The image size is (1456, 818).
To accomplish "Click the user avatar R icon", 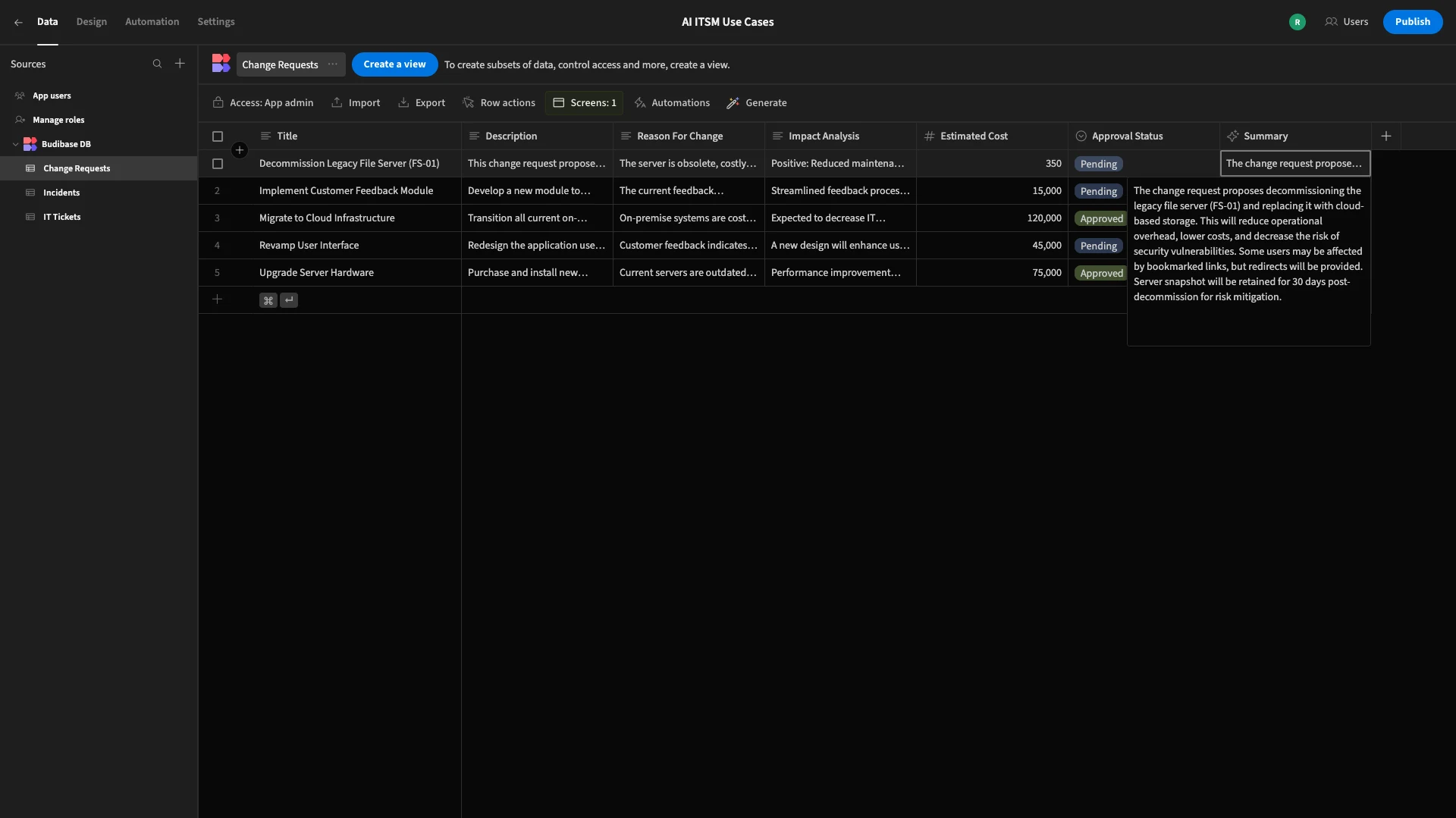I will tap(1298, 22).
